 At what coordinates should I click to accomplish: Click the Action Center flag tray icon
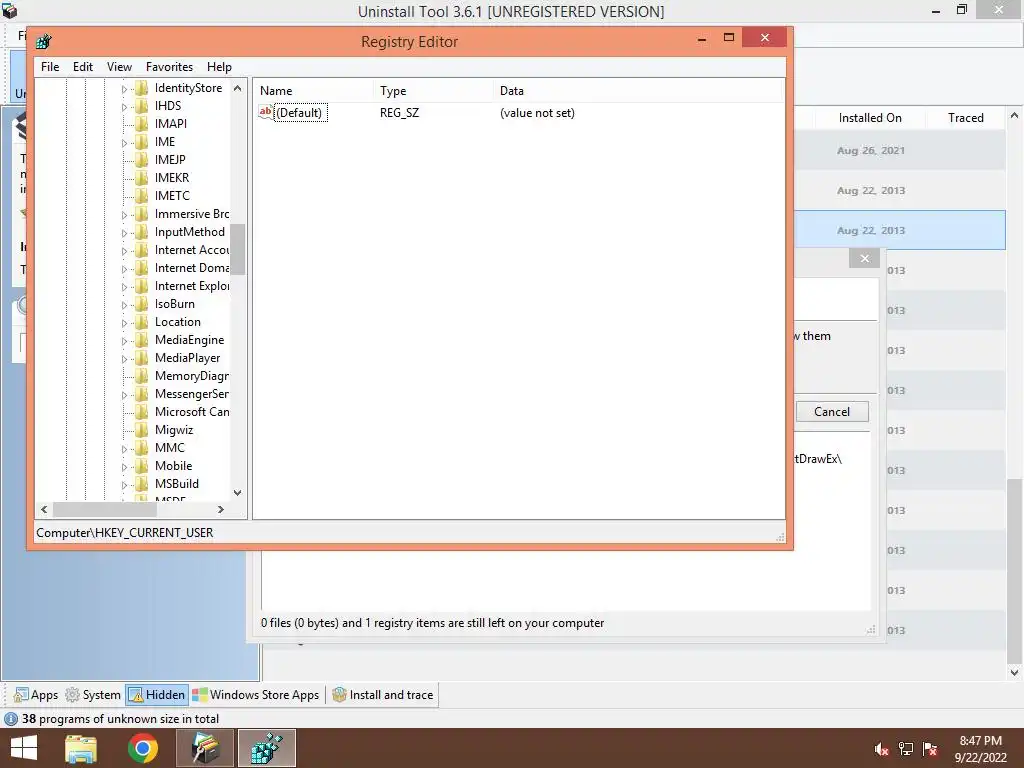tap(930, 749)
